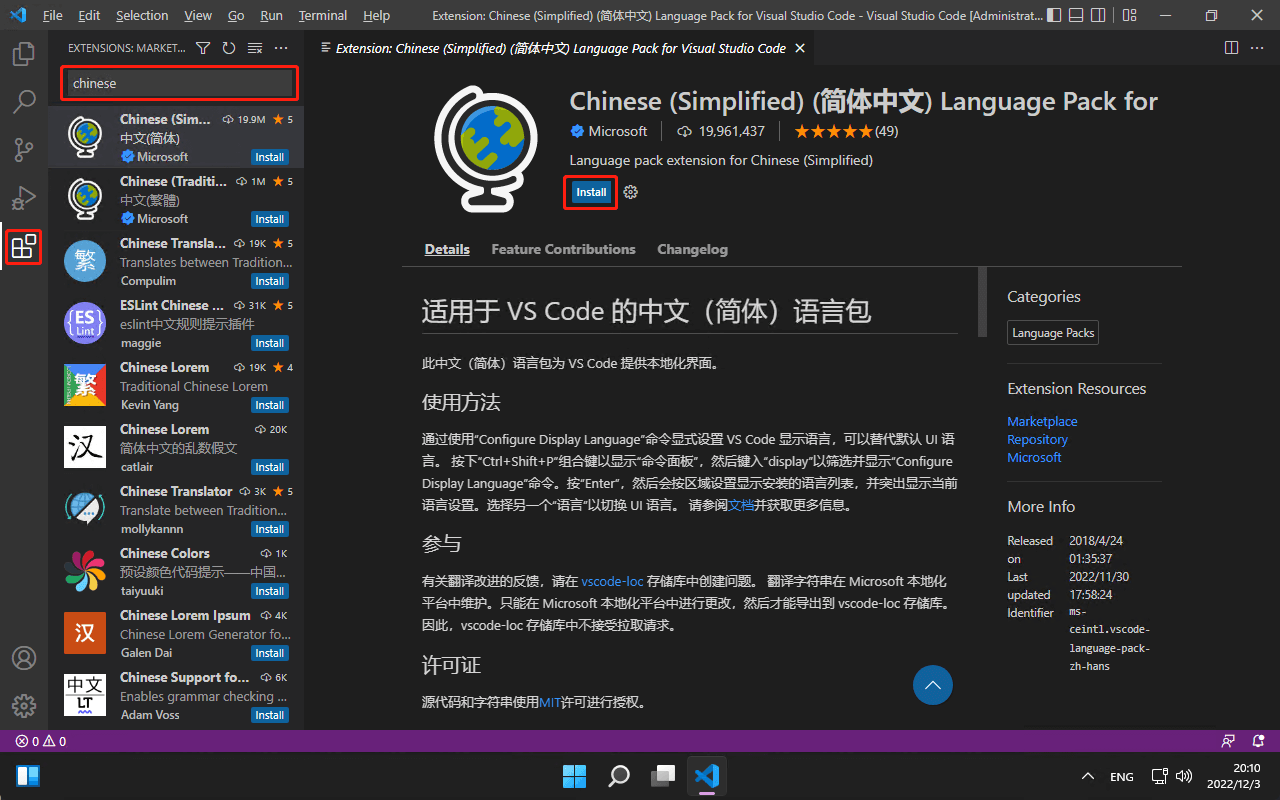Toggle the bottom panel layout icon

point(1077,16)
